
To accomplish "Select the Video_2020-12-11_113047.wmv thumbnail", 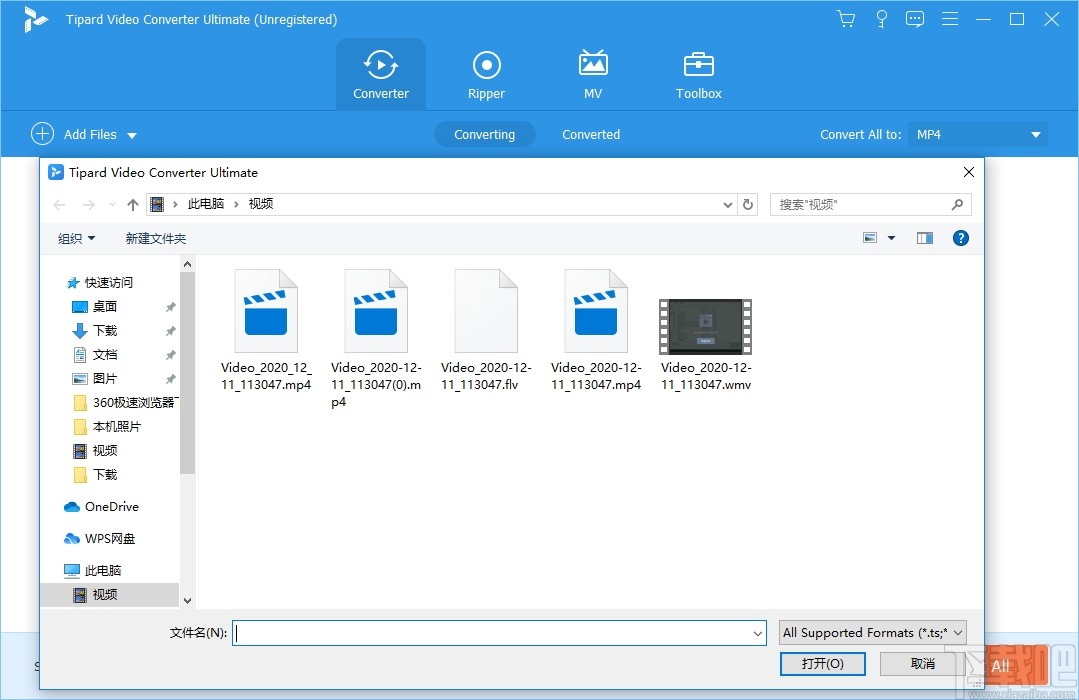I will [x=705, y=325].
